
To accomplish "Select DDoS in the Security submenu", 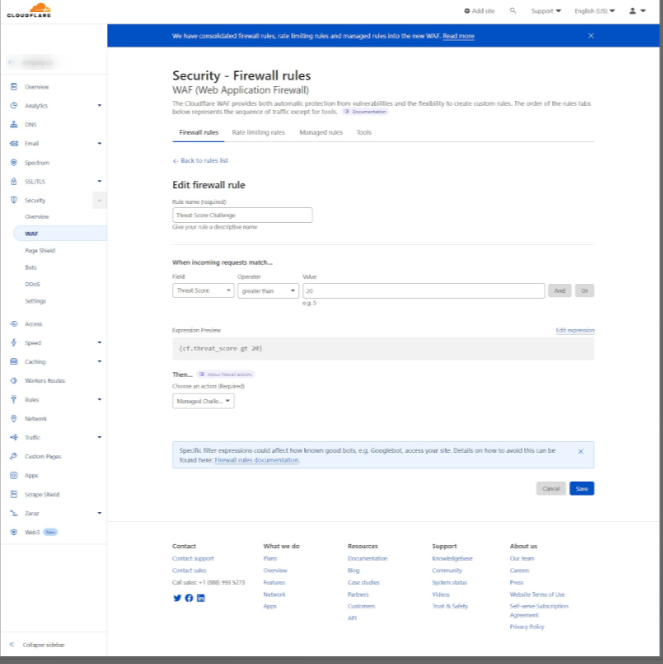I will click(32, 284).
